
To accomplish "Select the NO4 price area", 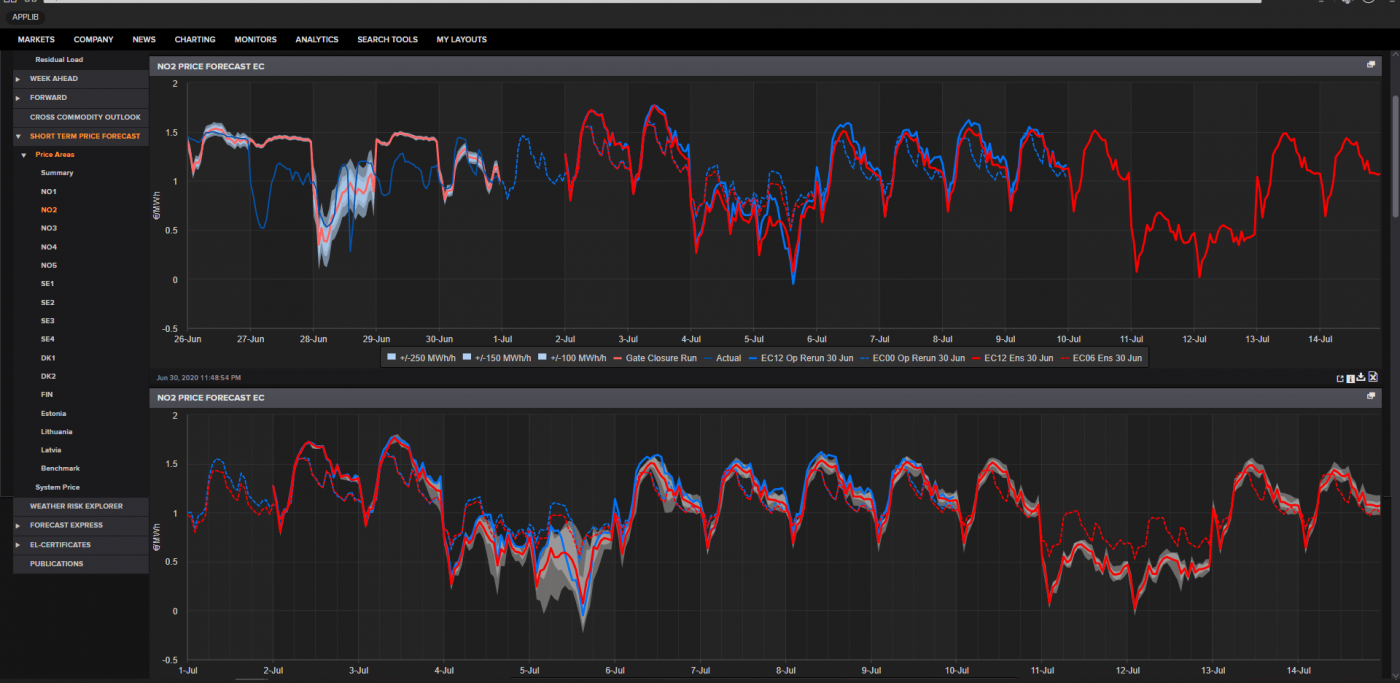I will [x=49, y=247].
